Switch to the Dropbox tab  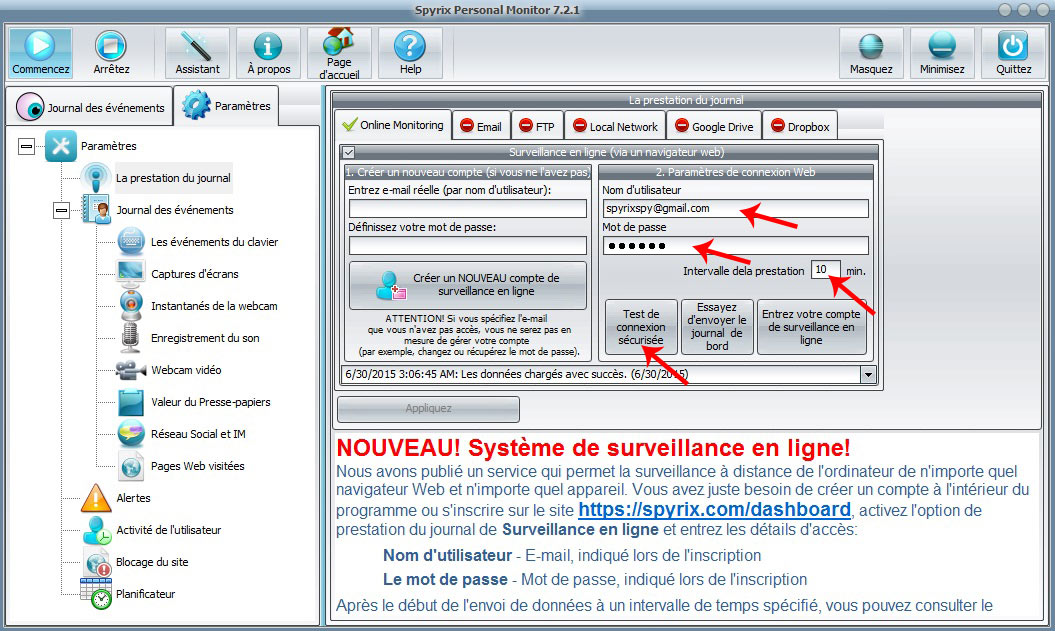[x=800, y=126]
